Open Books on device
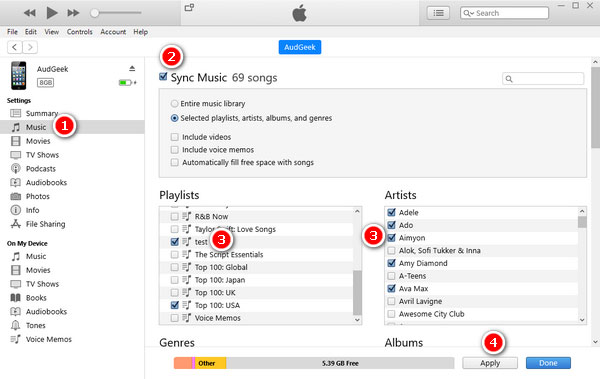 [x=36, y=297]
